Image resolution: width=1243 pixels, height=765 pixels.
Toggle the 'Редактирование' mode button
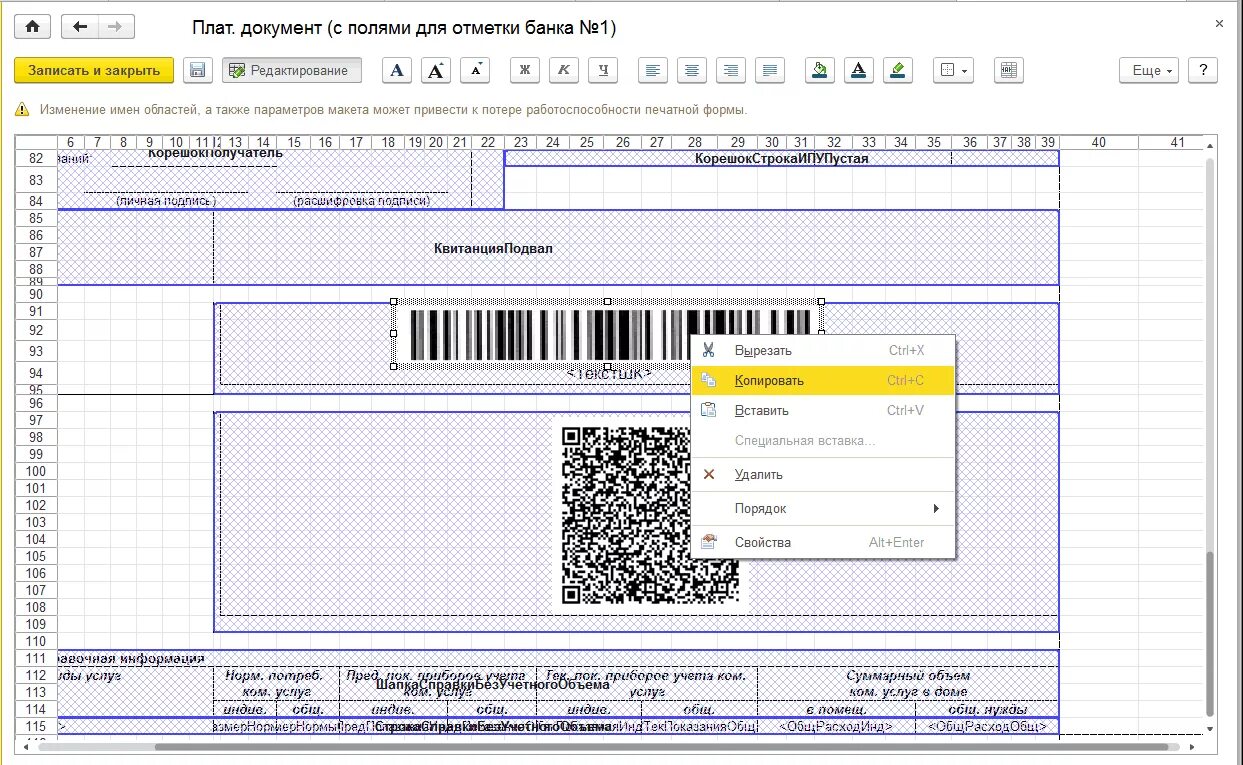pos(291,70)
